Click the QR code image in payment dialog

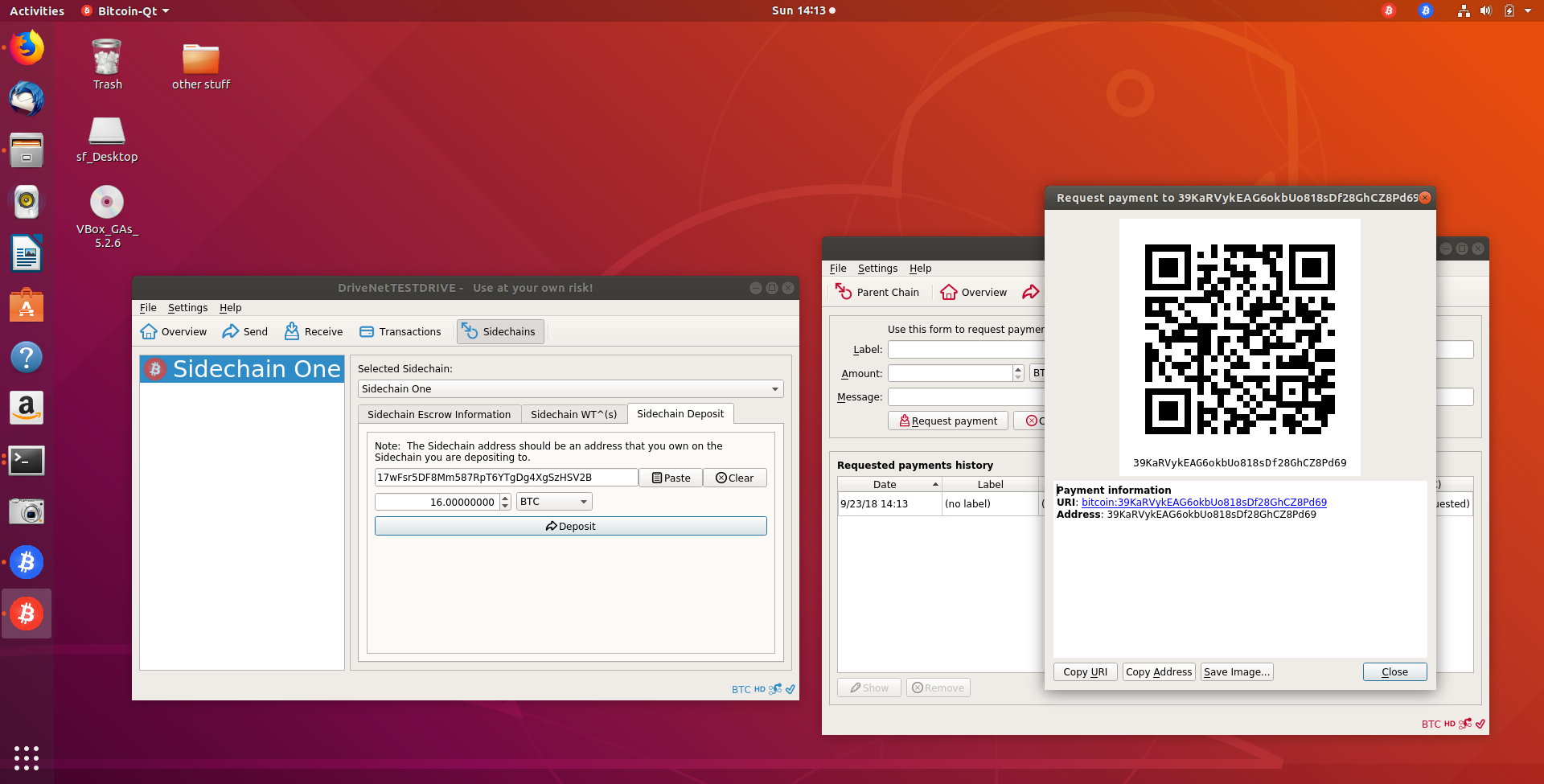point(1239,339)
